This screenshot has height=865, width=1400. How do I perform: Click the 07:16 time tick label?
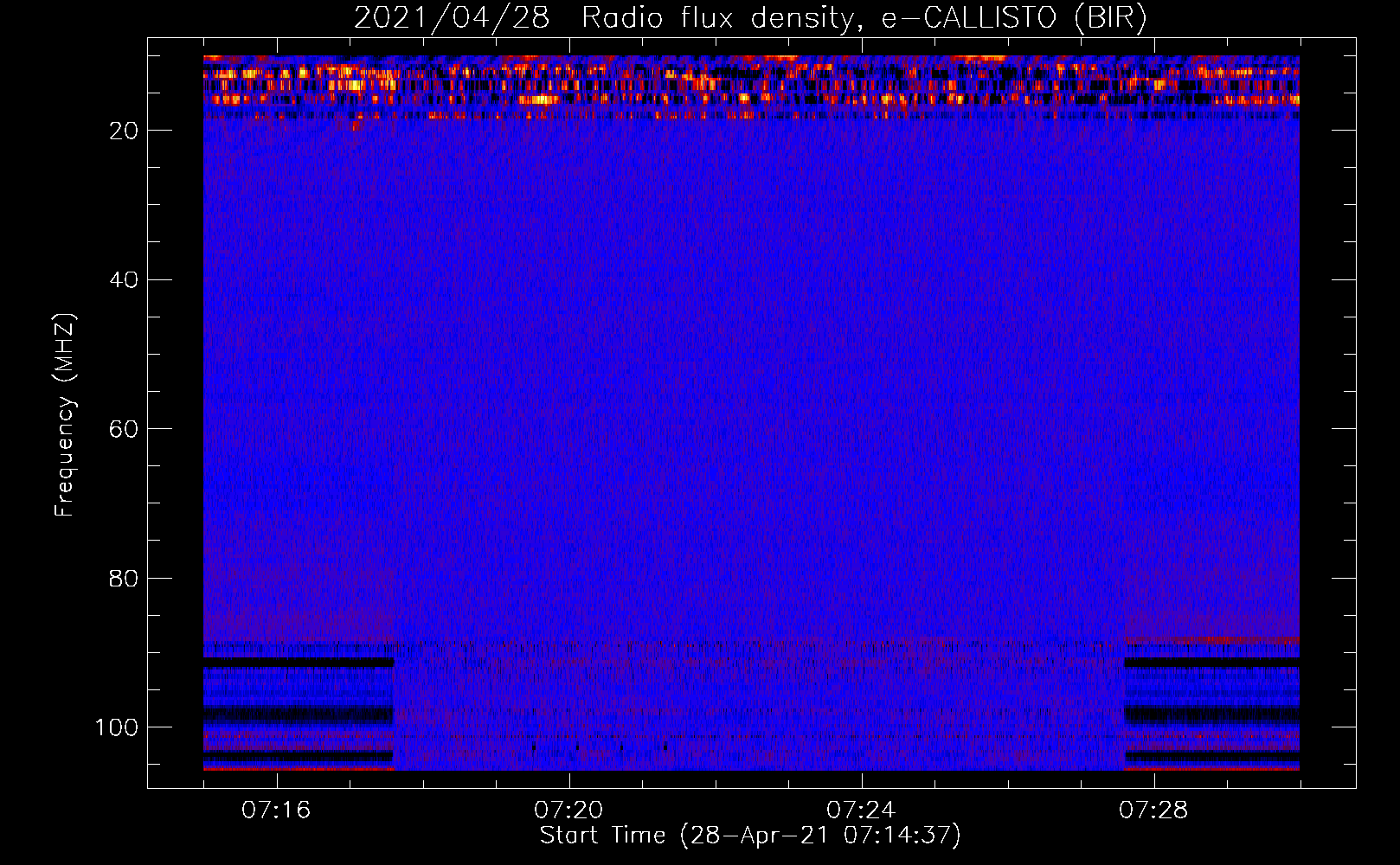click(276, 811)
